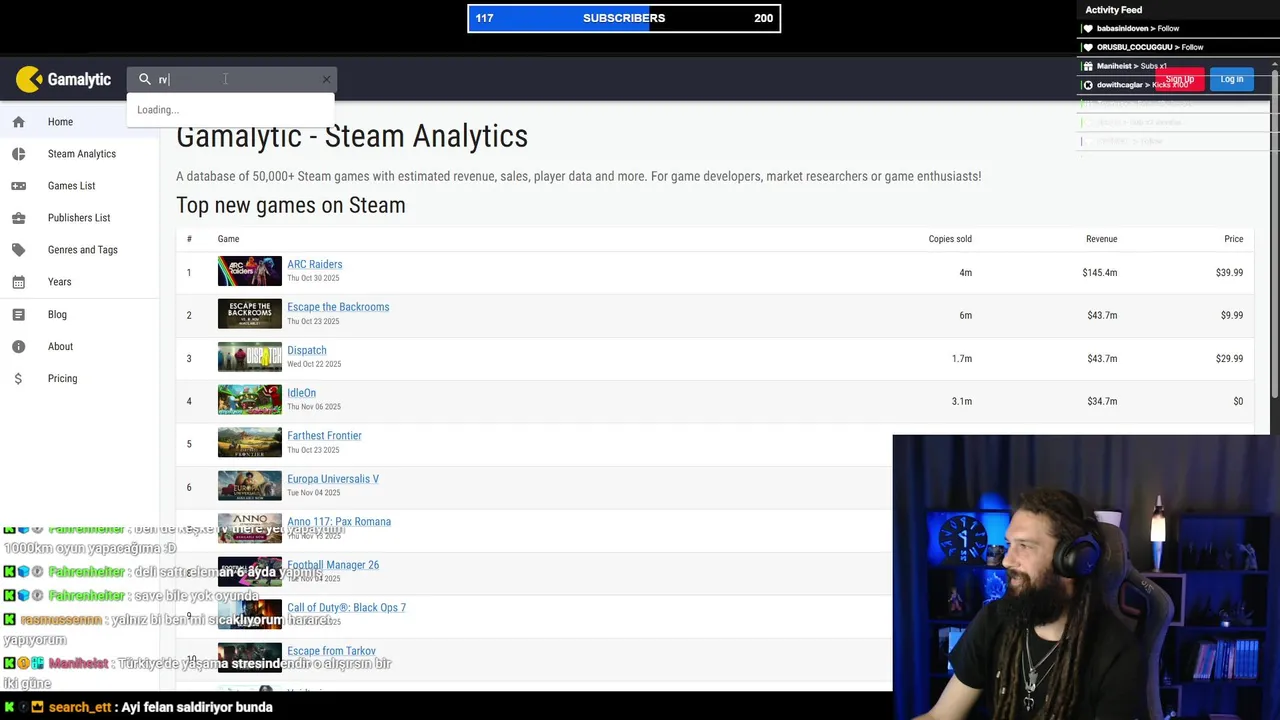Click Dispatch price $29.99
This screenshot has height=720, width=1280.
click(x=1230, y=359)
